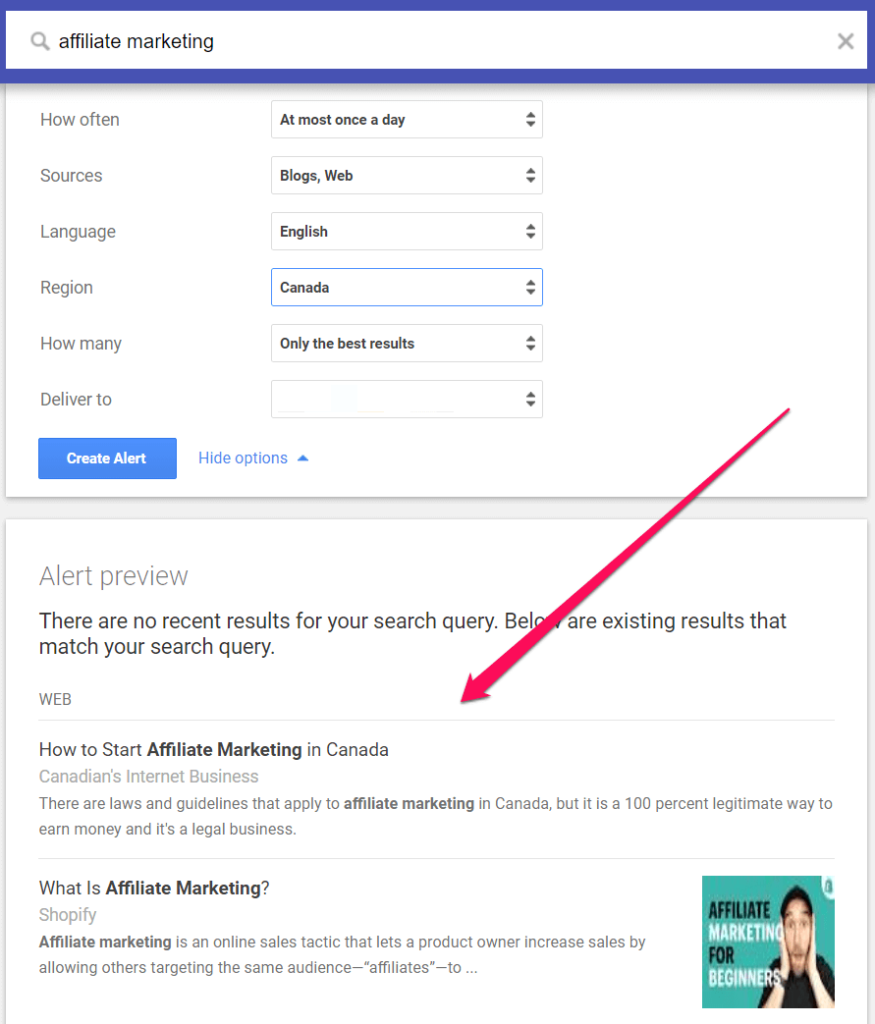The height and width of the screenshot is (1024, 875).
Task: Click the Hide options link
Action: [243, 458]
